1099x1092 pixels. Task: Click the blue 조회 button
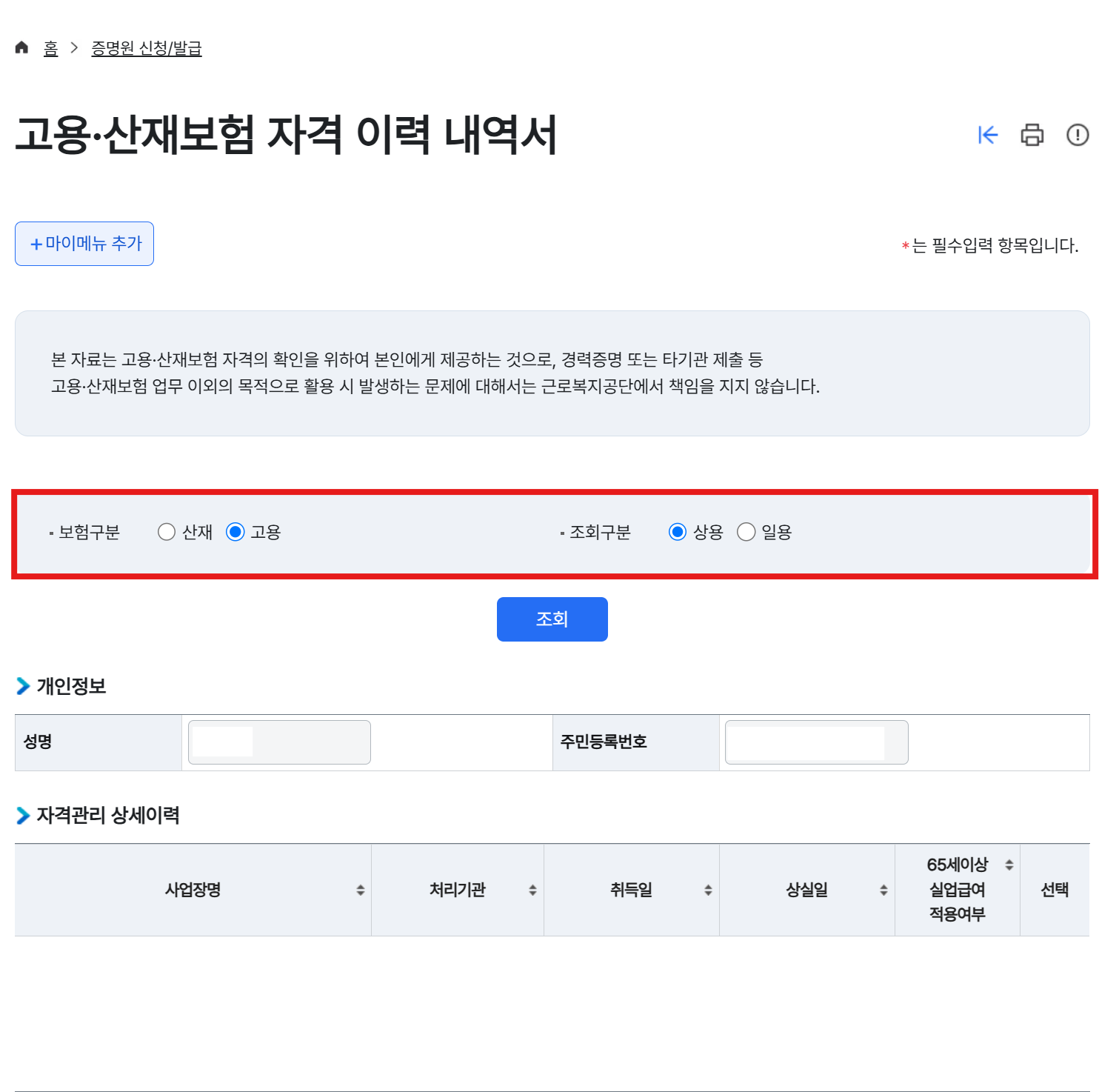coord(552,619)
